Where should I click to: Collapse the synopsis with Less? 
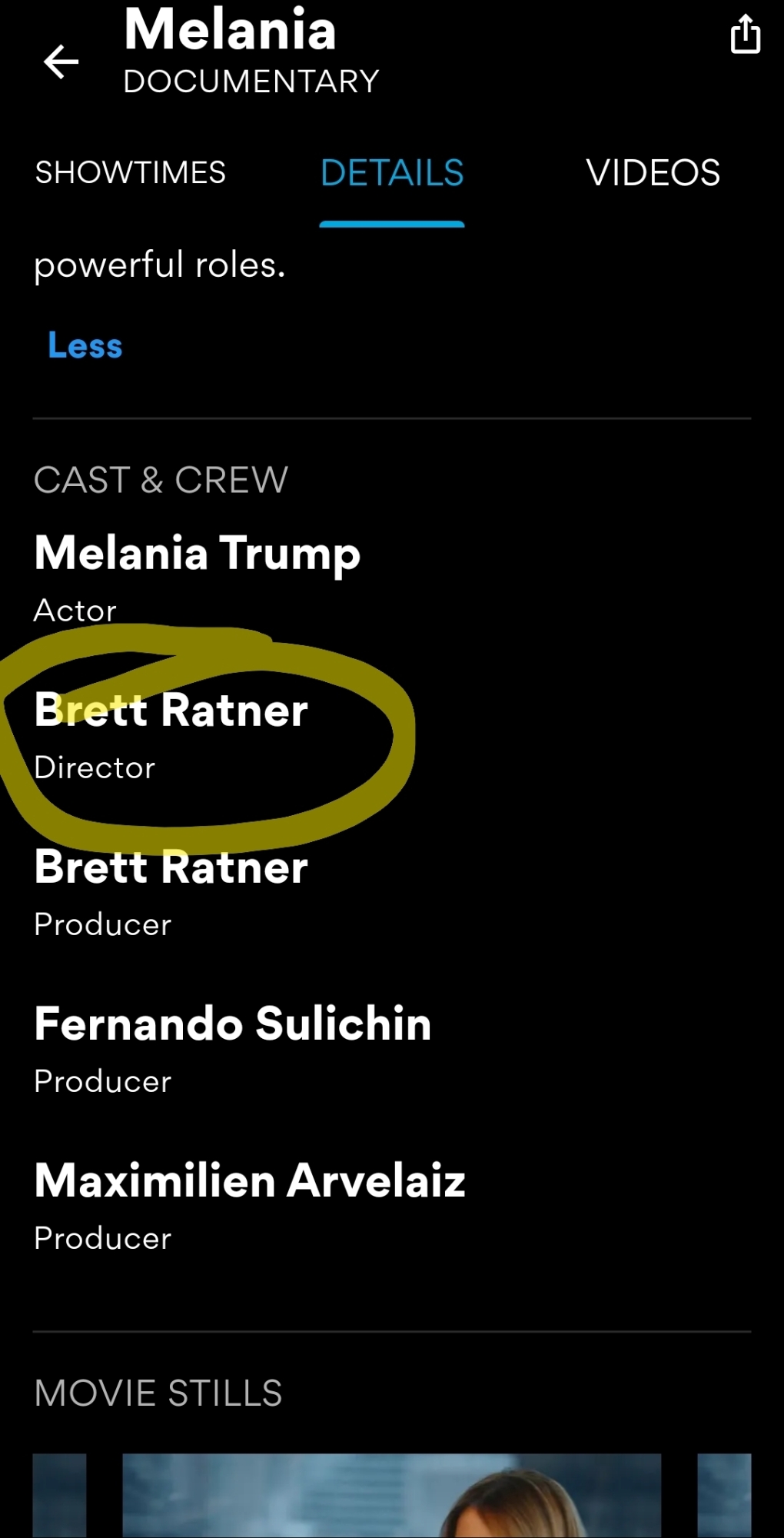pos(85,345)
